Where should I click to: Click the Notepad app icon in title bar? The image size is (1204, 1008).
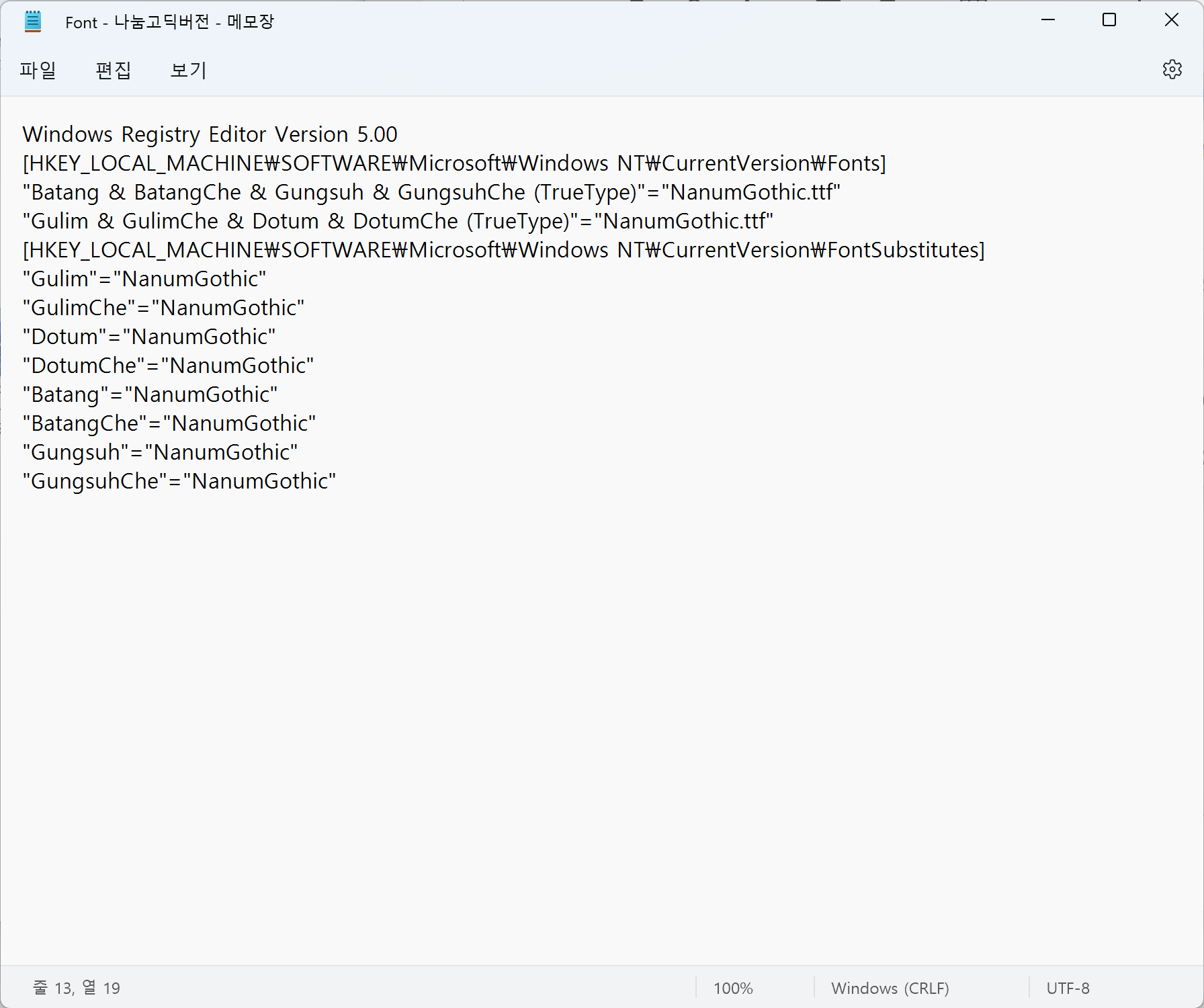[x=33, y=22]
